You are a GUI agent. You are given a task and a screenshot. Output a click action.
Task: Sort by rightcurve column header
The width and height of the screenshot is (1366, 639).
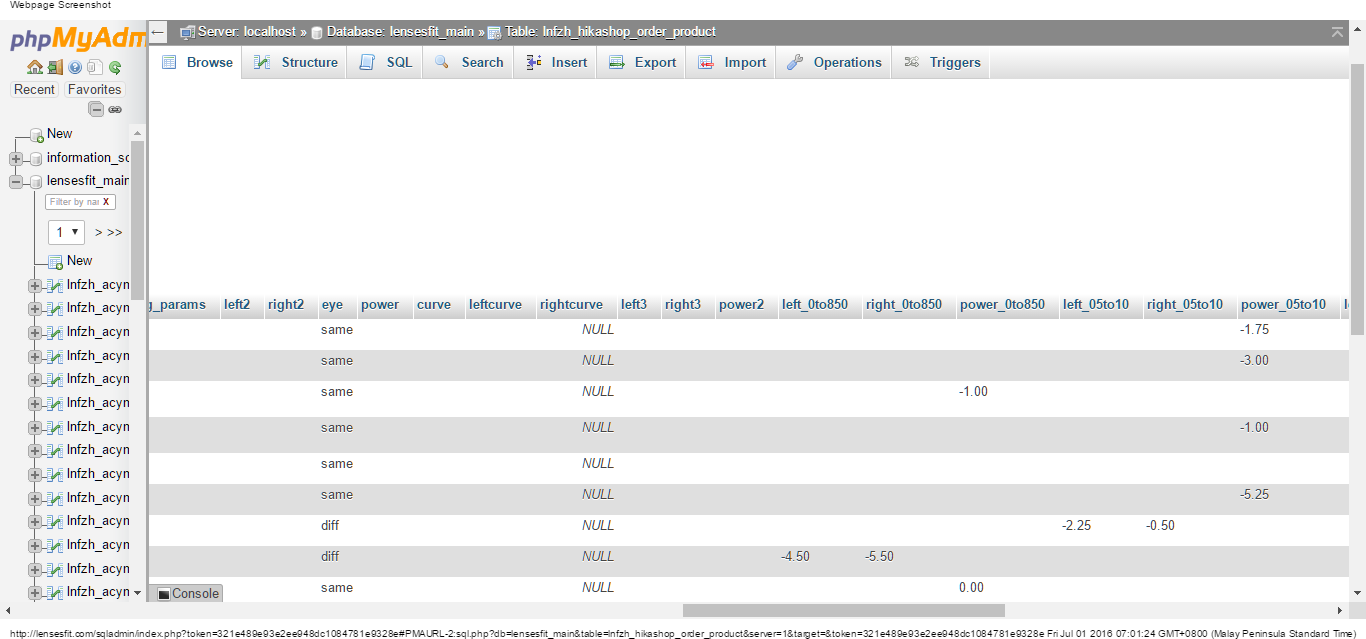tap(571, 305)
